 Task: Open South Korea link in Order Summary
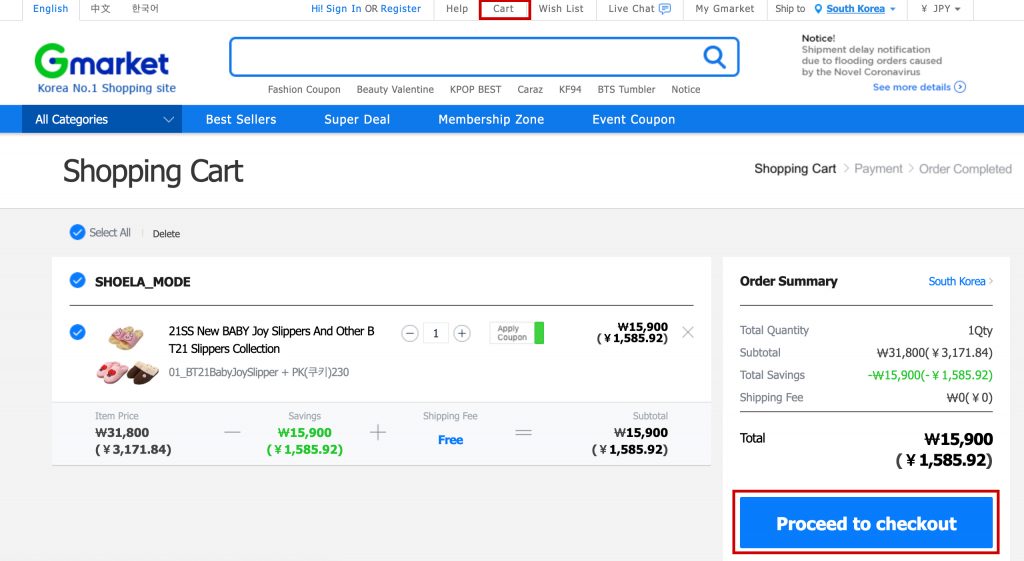960,281
